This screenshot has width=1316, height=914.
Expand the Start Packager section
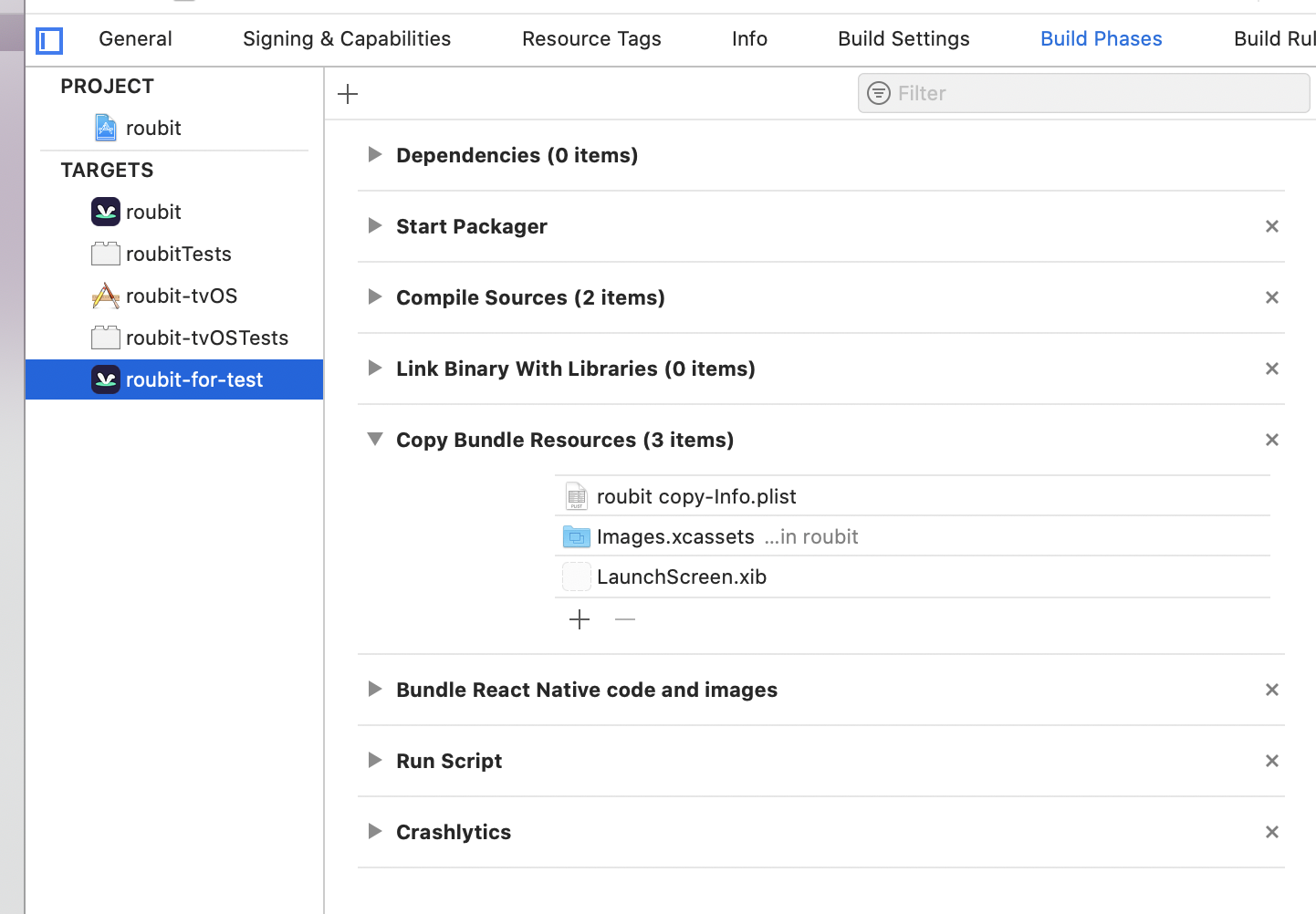374,225
